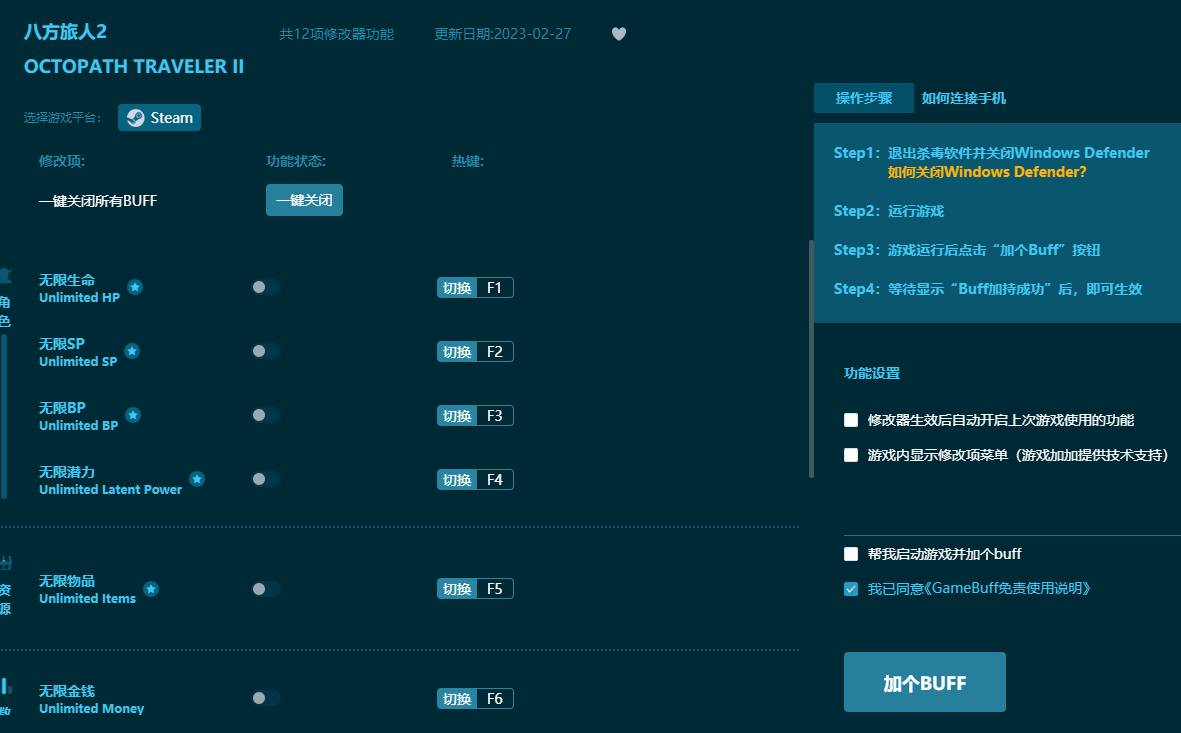Image resolution: width=1181 pixels, height=733 pixels.
Task: Click the F5 hotkey field
Action: pos(495,589)
